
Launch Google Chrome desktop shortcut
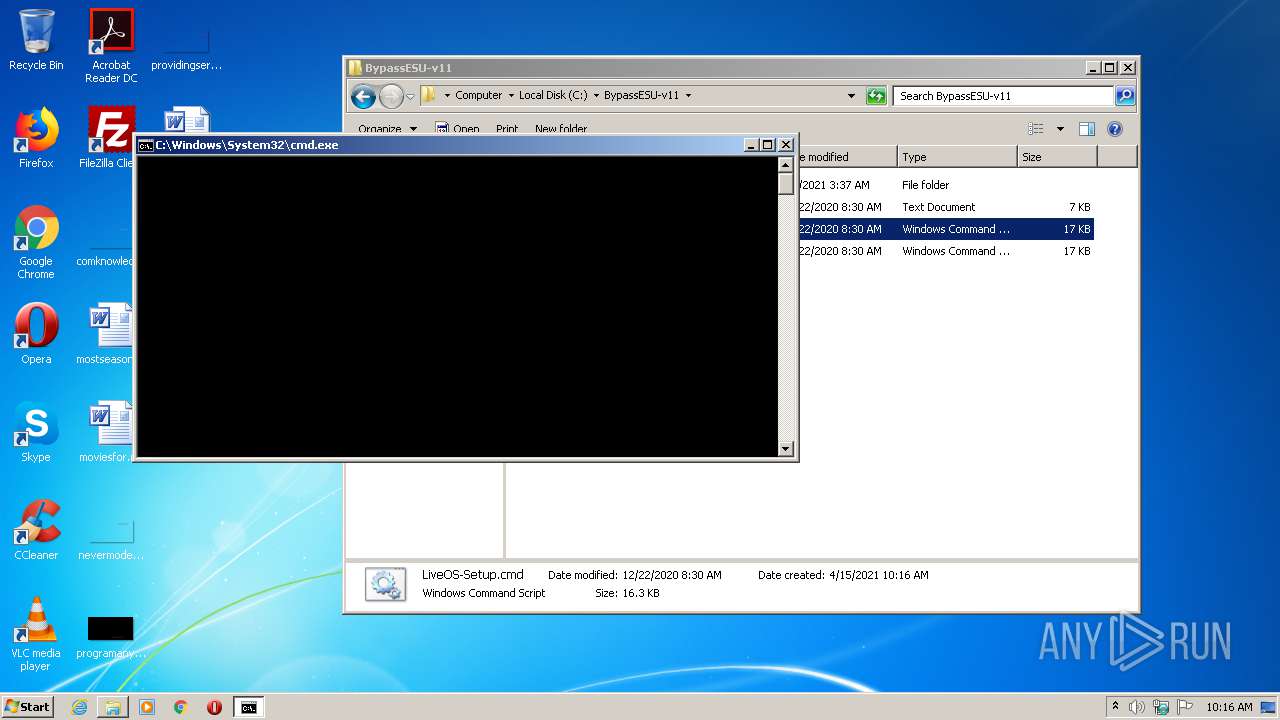36,242
